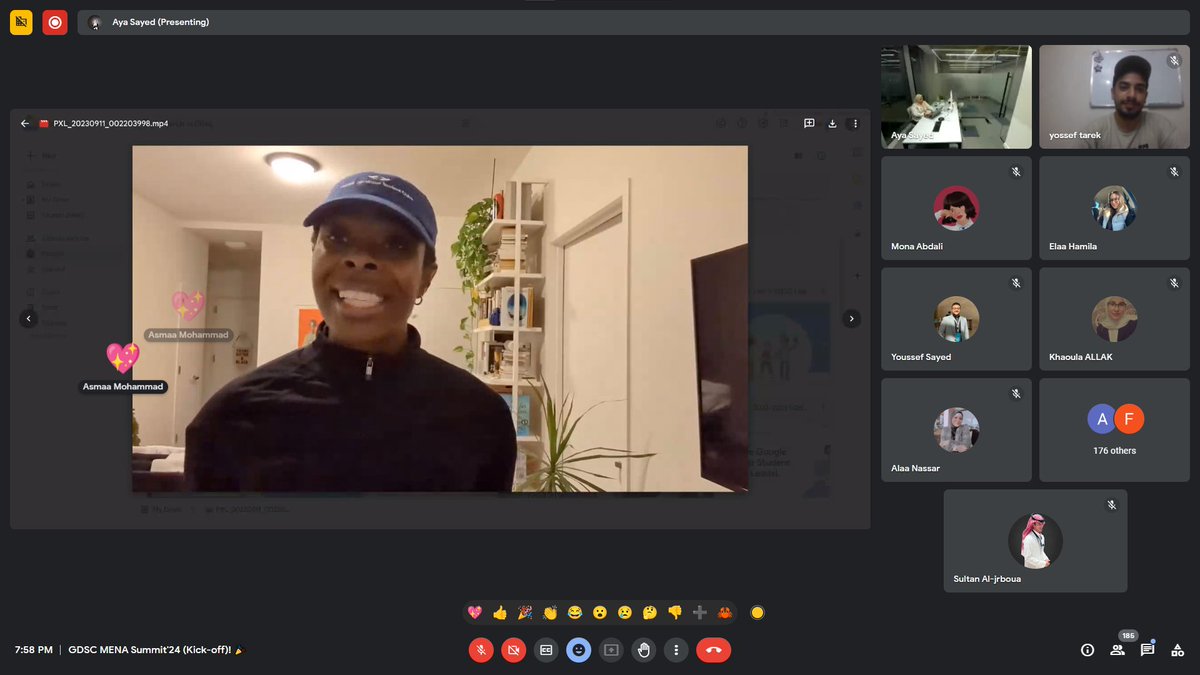
Task: Send the party popper reaction
Action: coord(525,613)
